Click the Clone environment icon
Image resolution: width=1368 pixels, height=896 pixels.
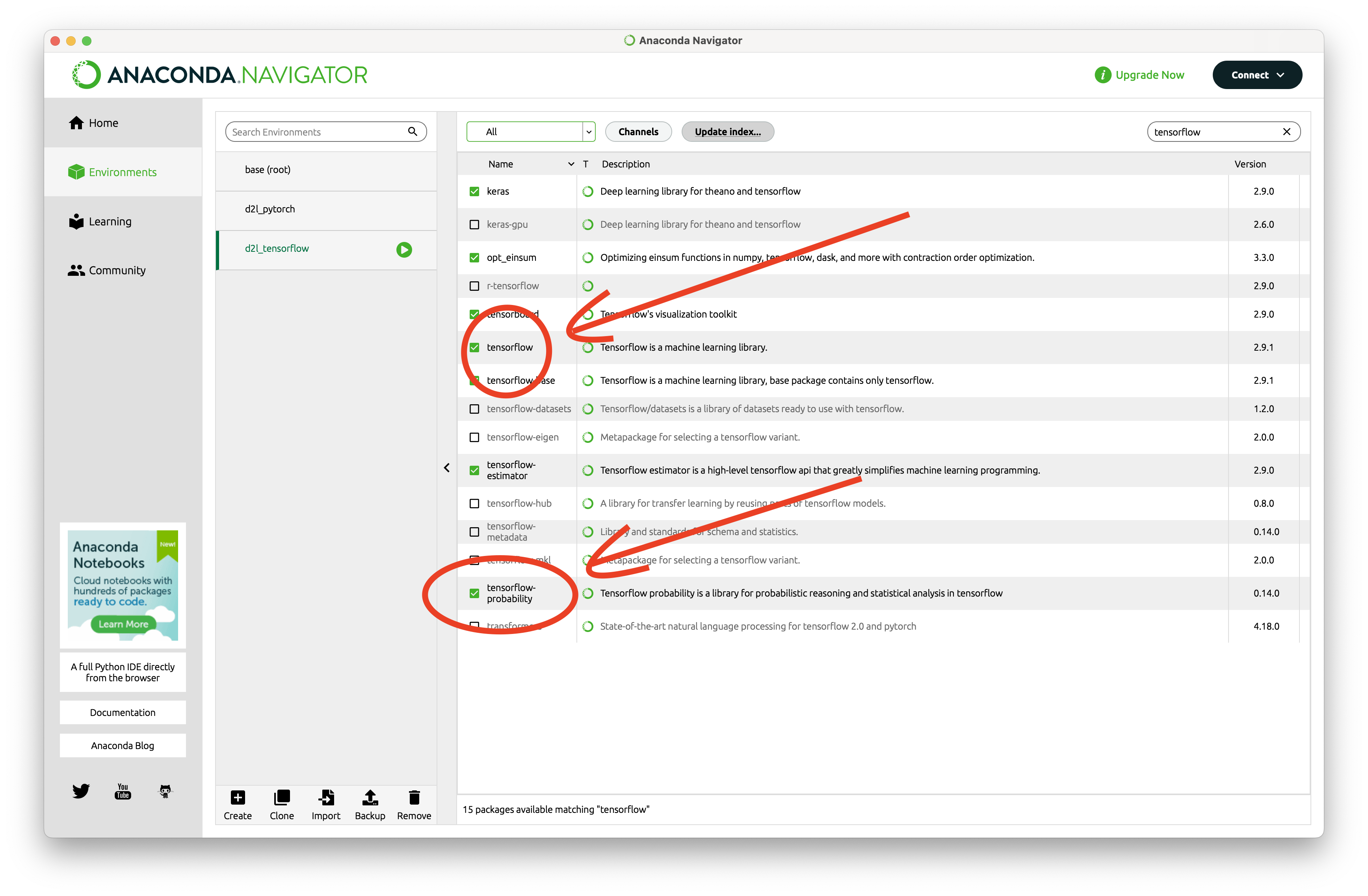[x=282, y=797]
